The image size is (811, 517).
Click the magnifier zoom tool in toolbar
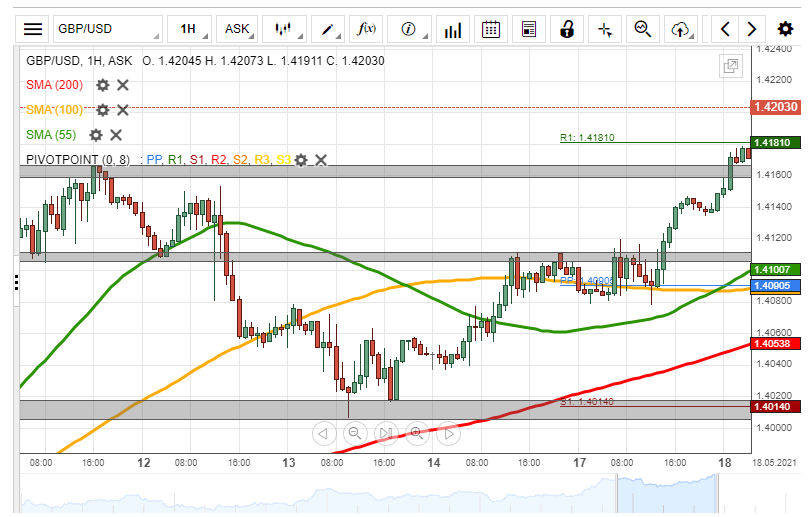pos(643,29)
